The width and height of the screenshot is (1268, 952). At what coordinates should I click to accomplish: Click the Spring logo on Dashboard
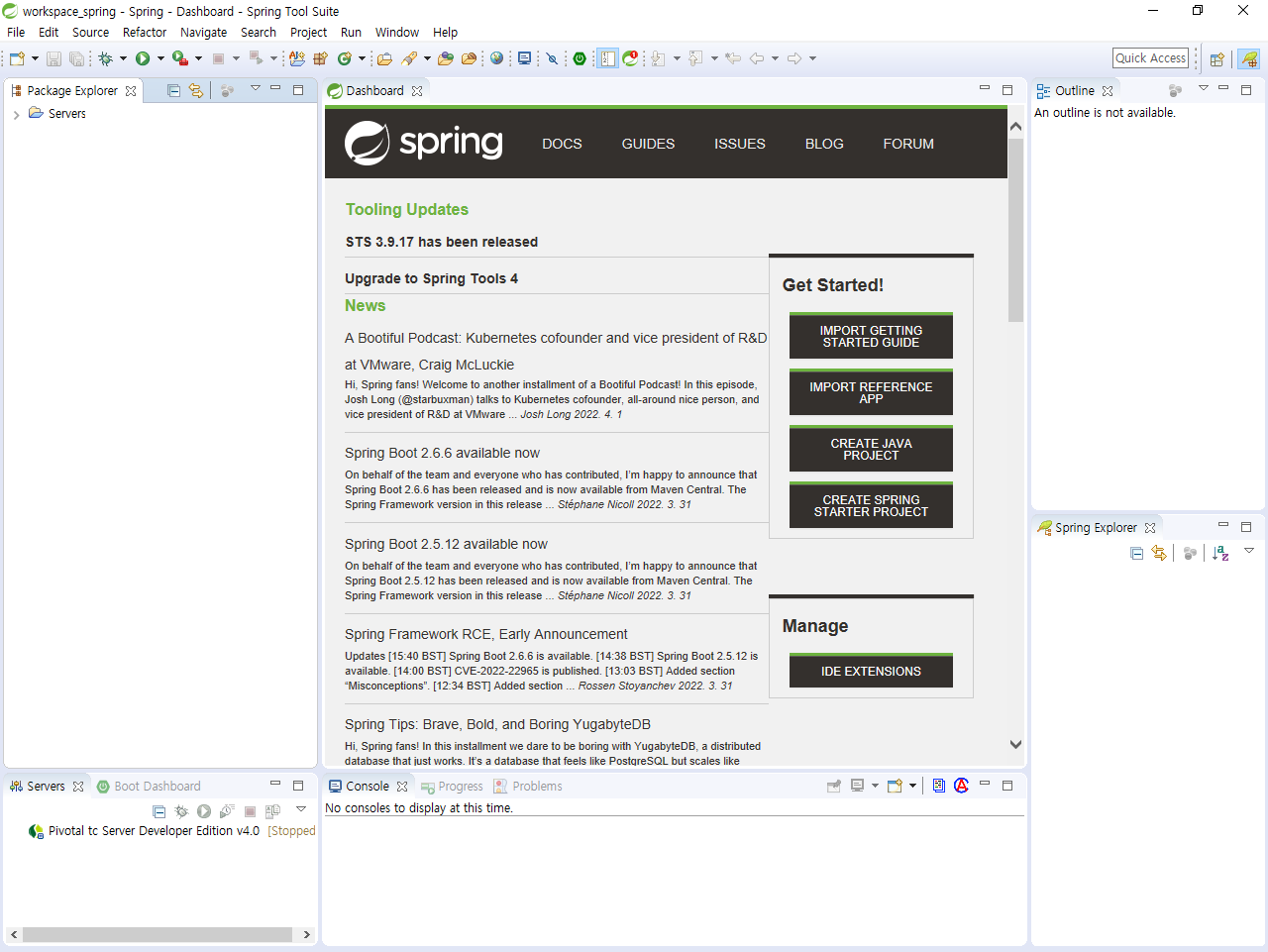pos(423,143)
